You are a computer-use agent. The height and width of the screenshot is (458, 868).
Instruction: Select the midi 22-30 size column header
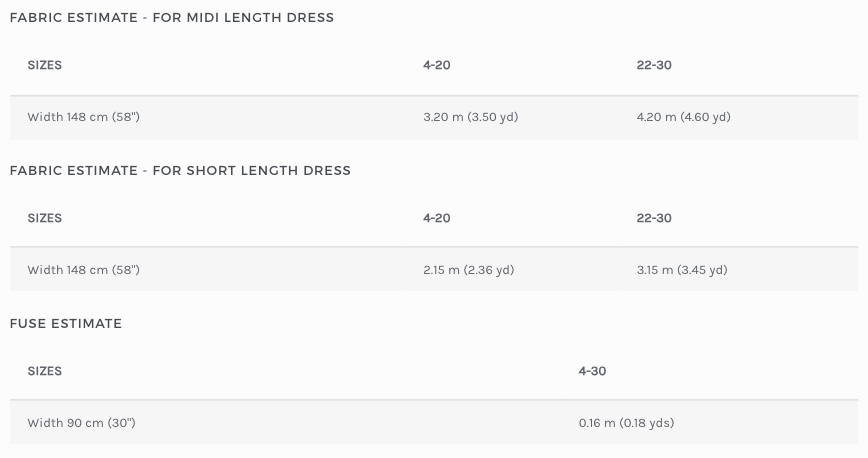point(654,65)
